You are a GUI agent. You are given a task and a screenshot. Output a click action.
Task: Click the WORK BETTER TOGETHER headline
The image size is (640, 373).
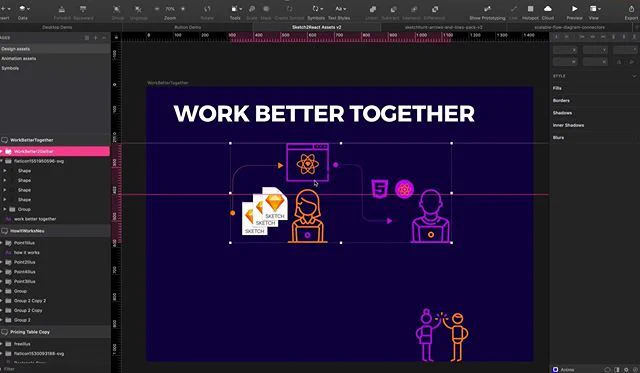pos(324,113)
